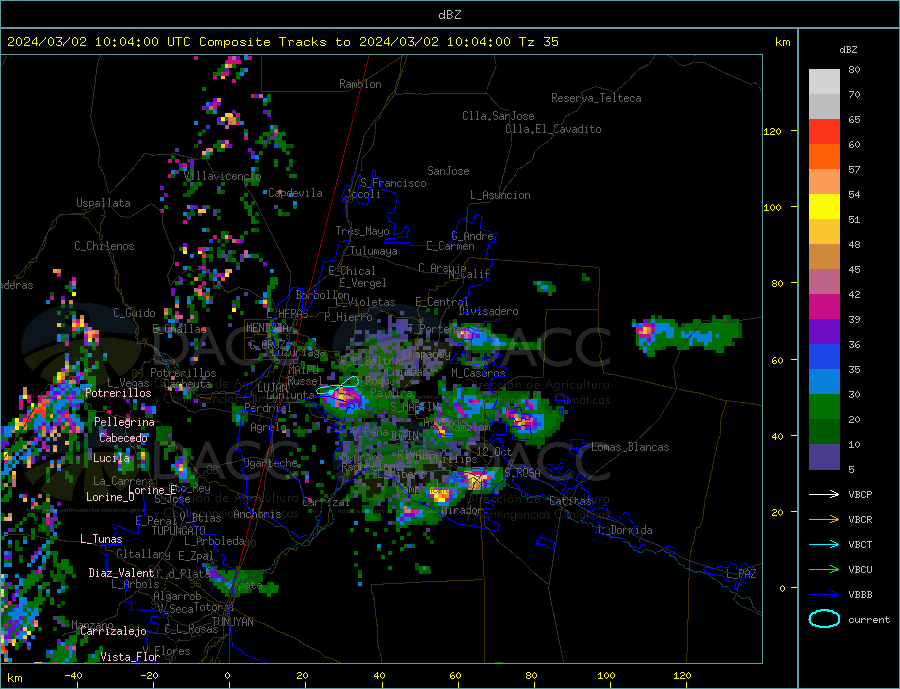The height and width of the screenshot is (689, 900).
Task: Click the '120' tick on vertical axis
Action: (772, 131)
